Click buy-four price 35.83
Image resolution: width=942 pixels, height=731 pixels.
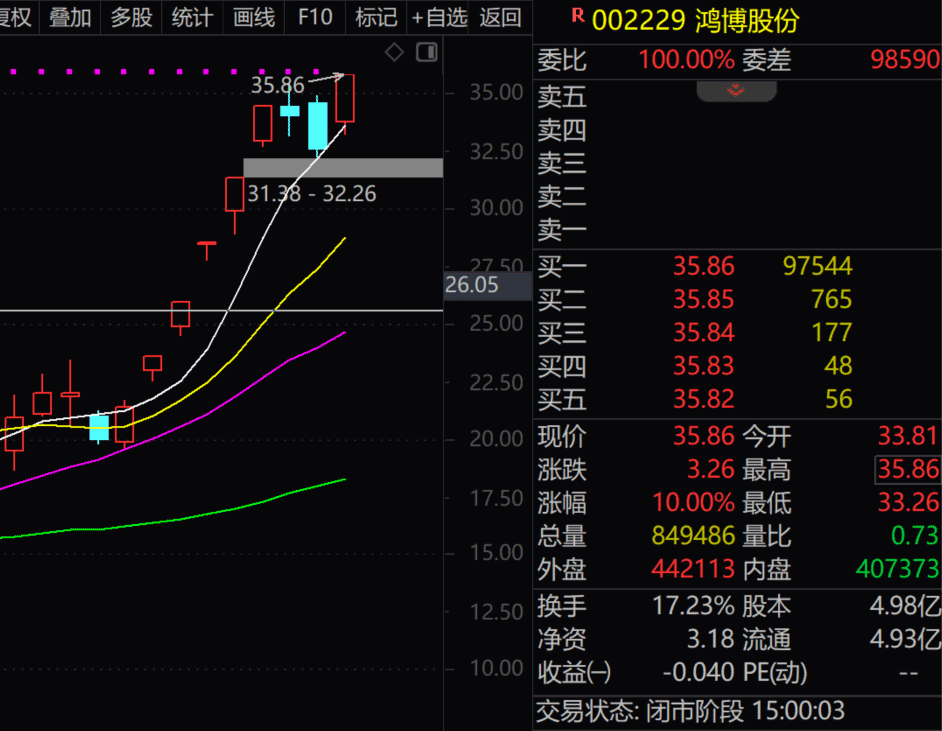click(703, 366)
